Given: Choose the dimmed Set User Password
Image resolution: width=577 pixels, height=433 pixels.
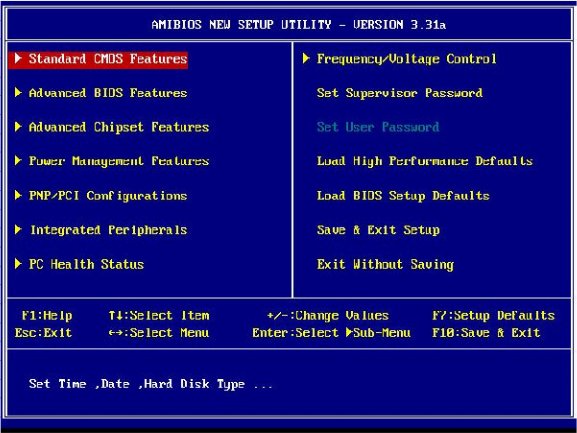Looking at the screenshot, I should click(378, 127).
